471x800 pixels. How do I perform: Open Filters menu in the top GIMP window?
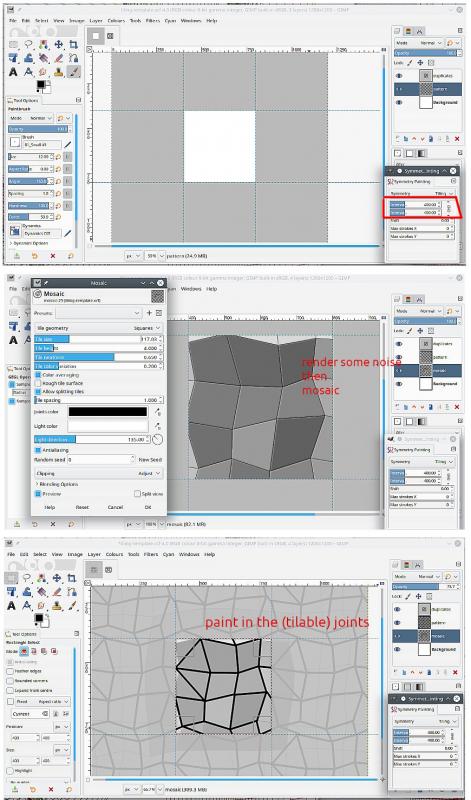152,21
